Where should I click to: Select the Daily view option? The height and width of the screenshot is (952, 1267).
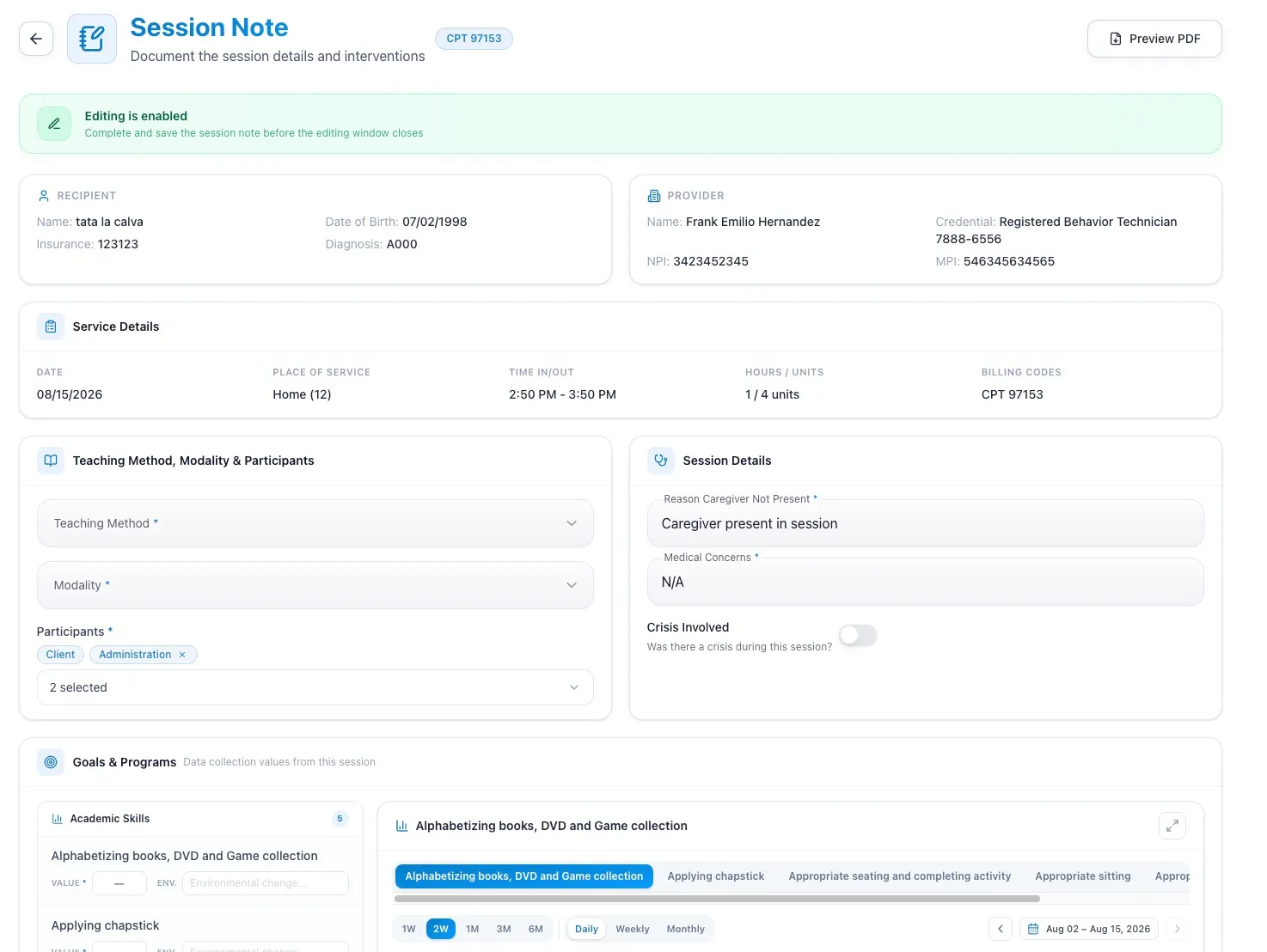pyautogui.click(x=586, y=929)
